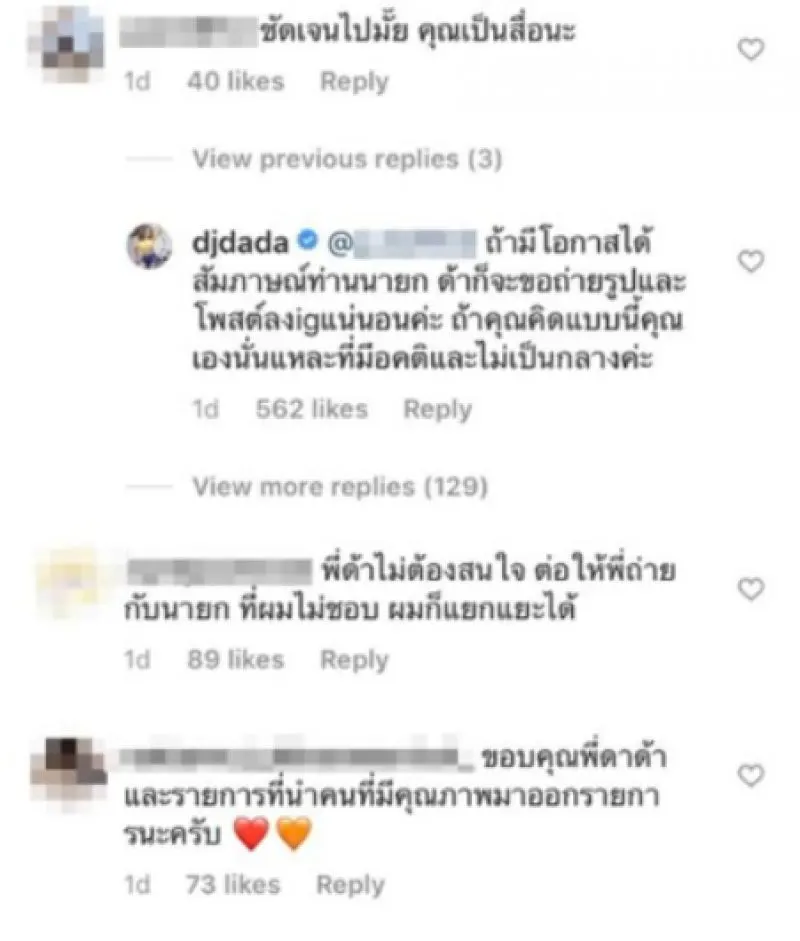Open the blurred mention in djdada's reply
The height and width of the screenshot is (941, 800).
[x=402, y=243]
